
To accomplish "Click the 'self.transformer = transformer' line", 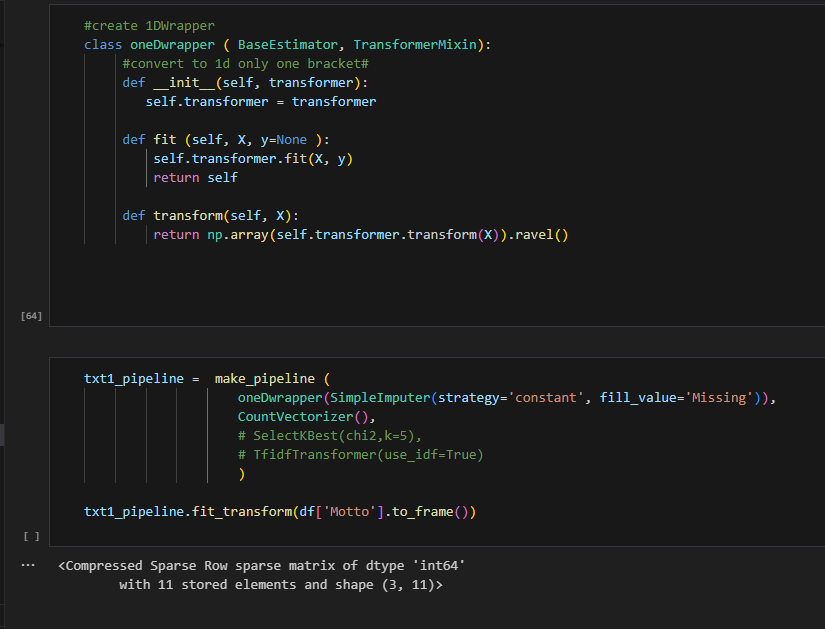I will pyautogui.click(x=261, y=102).
